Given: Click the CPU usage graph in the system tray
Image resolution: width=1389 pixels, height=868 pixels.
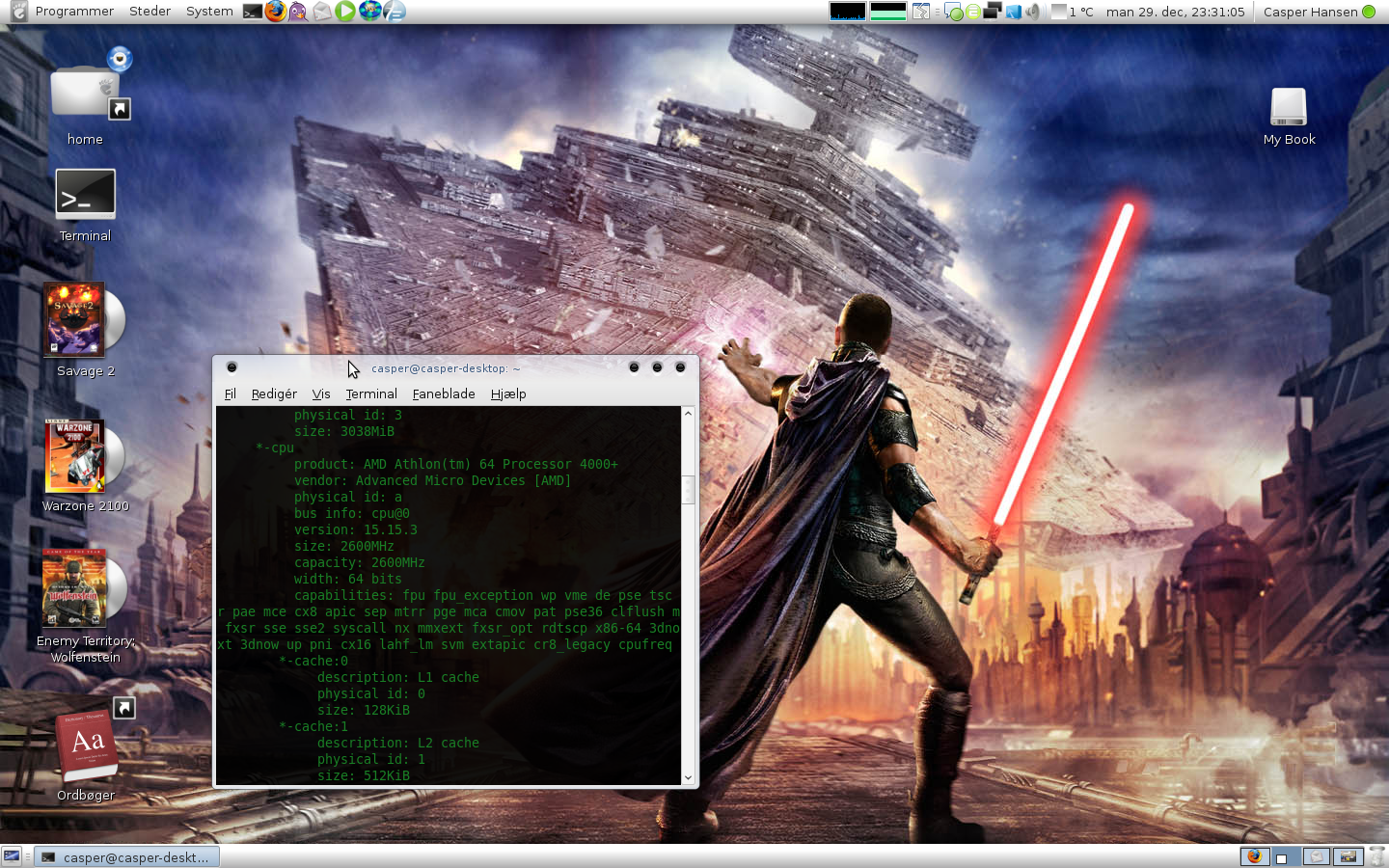Looking at the screenshot, I should 847,12.
